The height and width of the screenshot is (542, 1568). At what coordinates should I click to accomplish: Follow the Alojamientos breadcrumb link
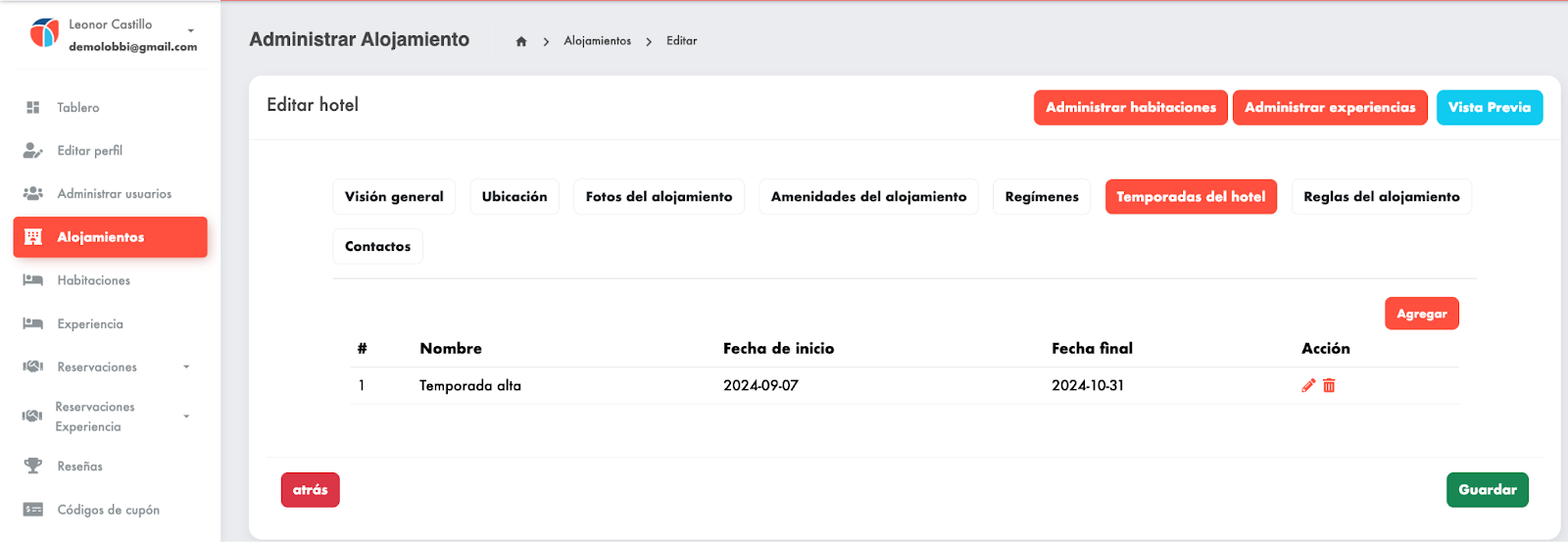coord(598,41)
